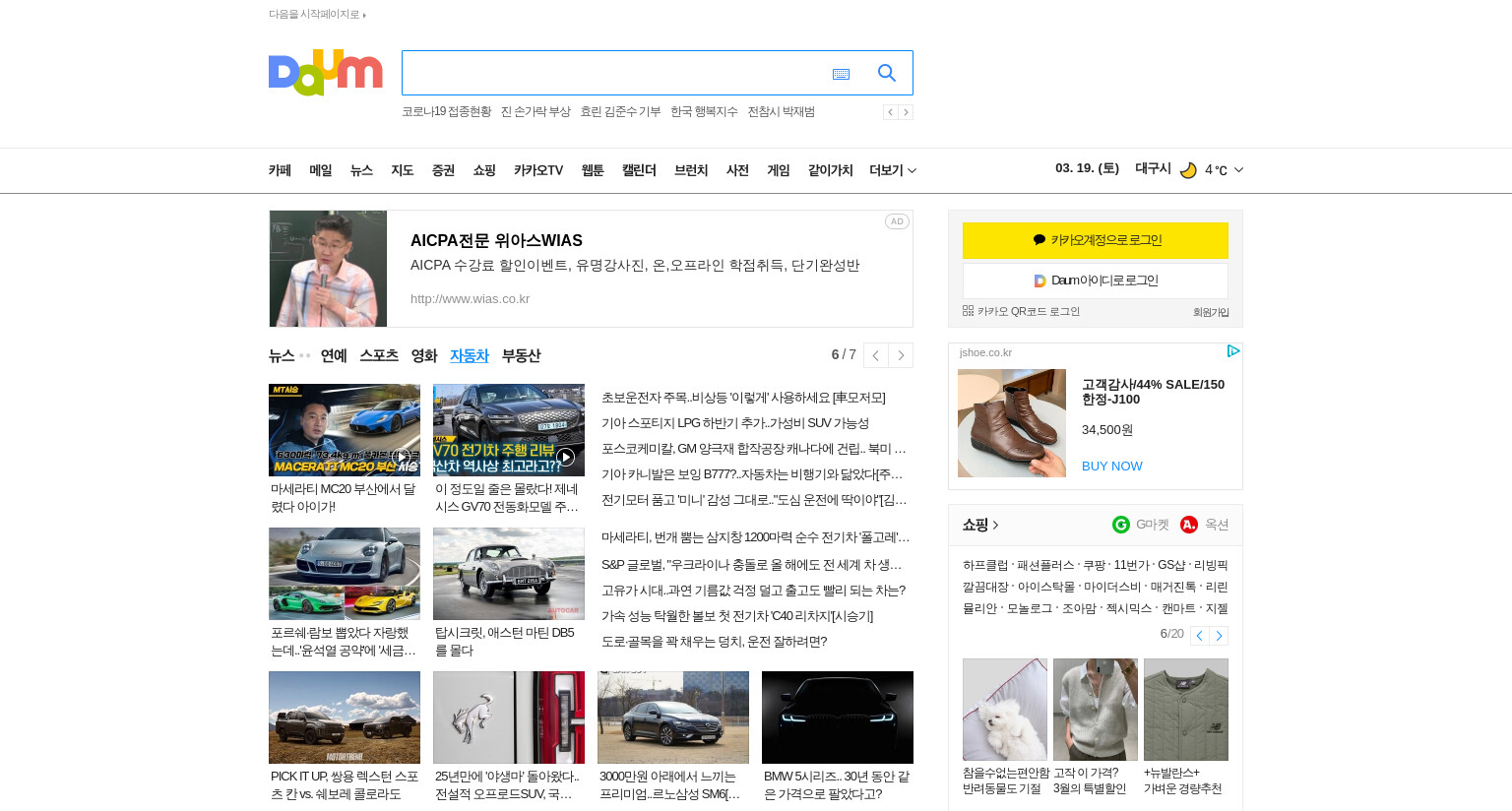Read headline 도로·골목을 꽉 채우는 덩치

[x=714, y=642]
